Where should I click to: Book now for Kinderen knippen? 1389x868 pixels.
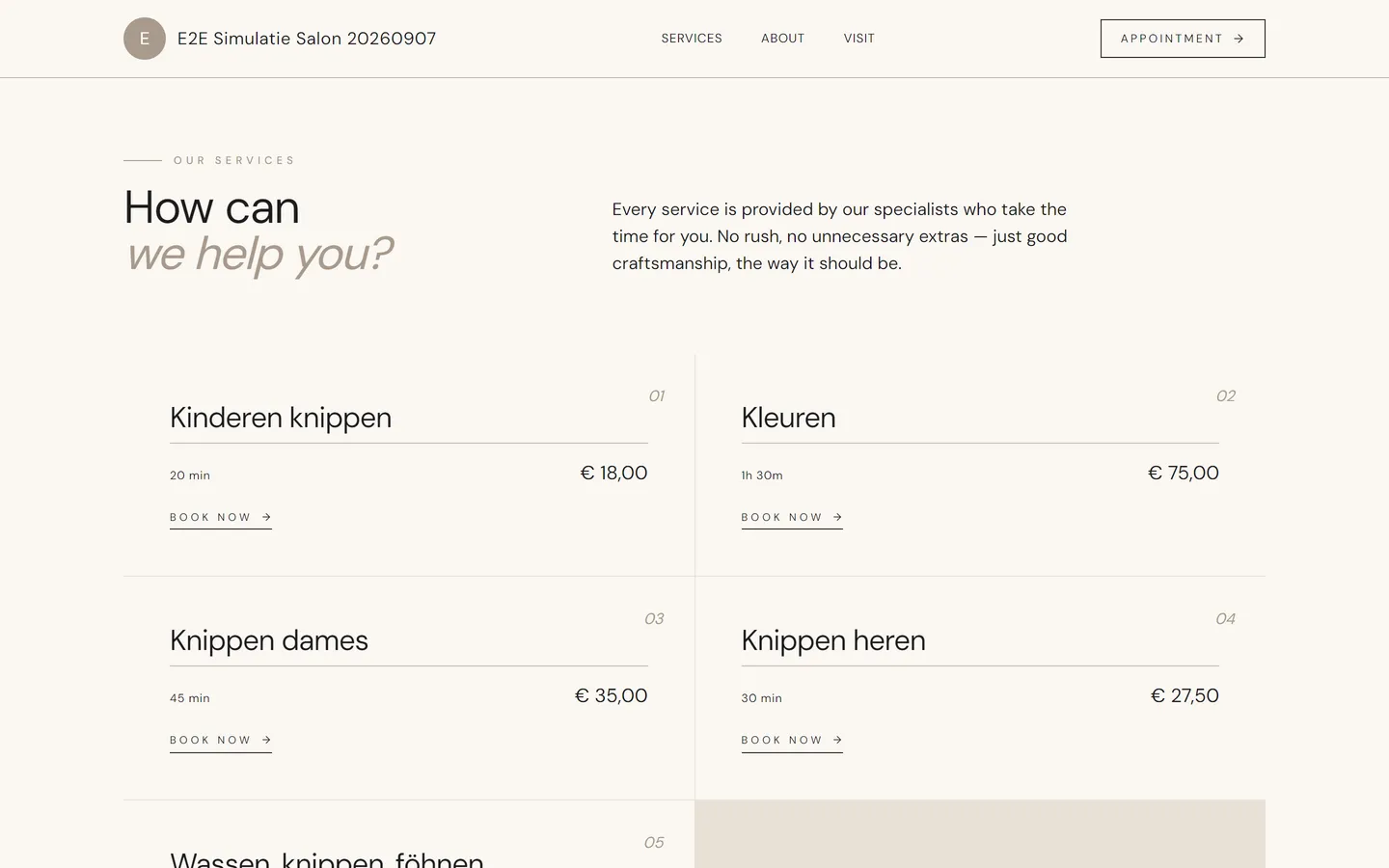click(x=221, y=518)
